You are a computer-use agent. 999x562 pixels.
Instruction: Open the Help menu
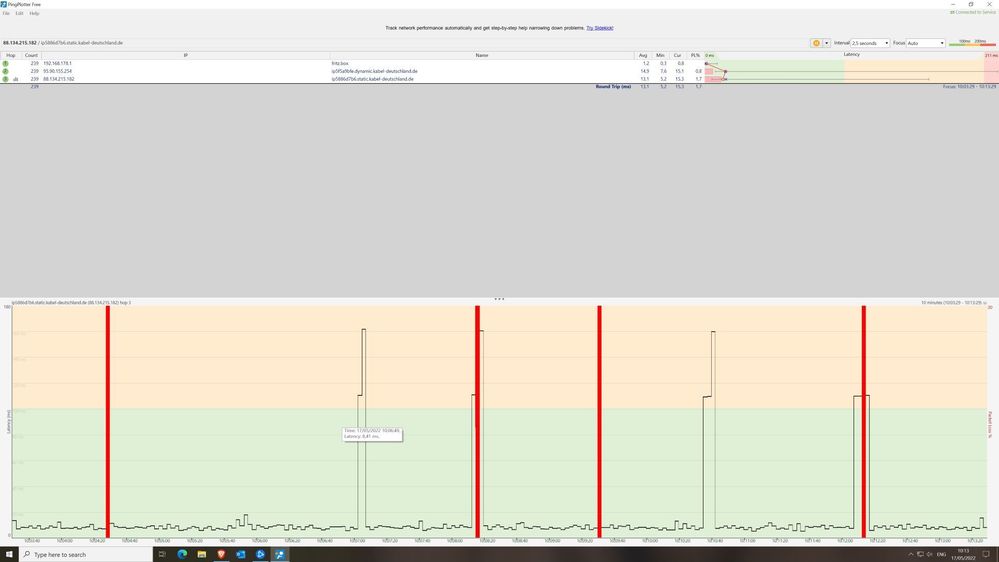[x=34, y=13]
